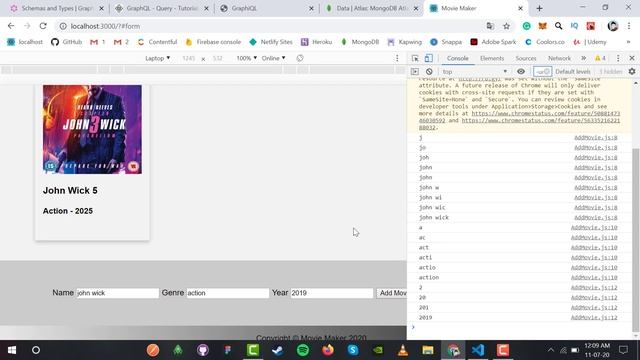Open the Heroku bookmark

(x=316, y=42)
